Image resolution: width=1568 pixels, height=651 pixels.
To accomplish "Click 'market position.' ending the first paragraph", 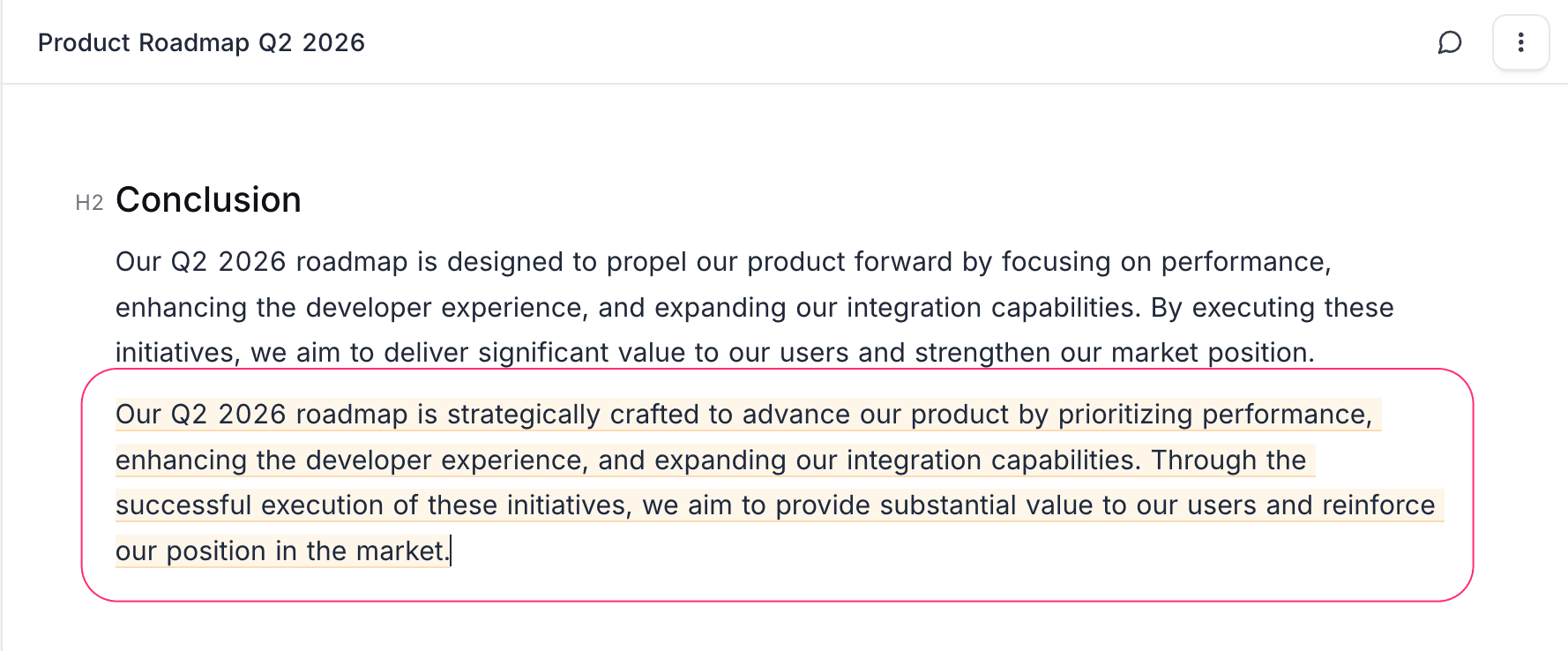I will click(1213, 353).
